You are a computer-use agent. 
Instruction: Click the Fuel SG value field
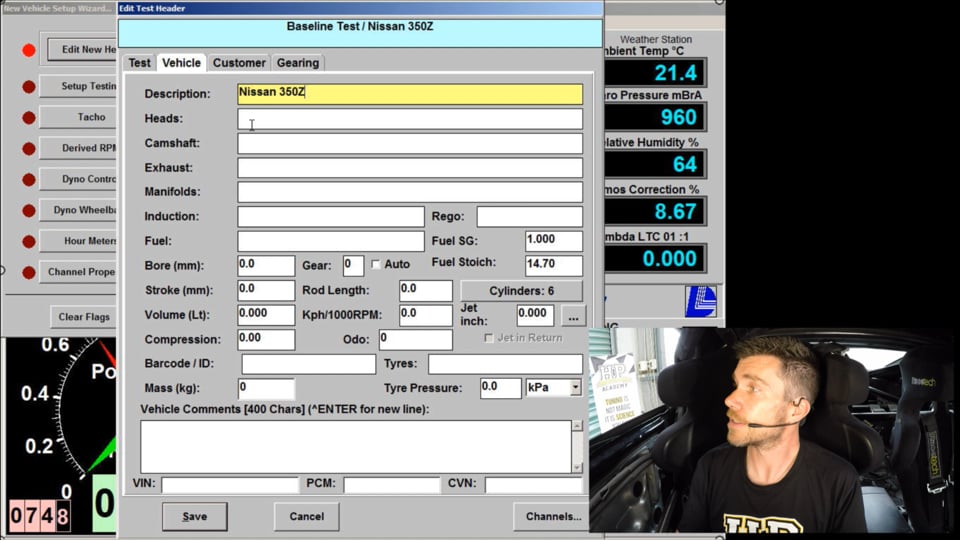(x=553, y=241)
